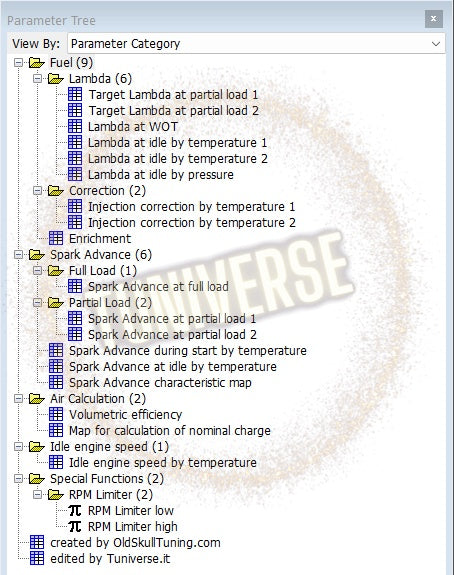Click the table icon next to Enrichment
This screenshot has width=454, height=575.
click(56, 238)
